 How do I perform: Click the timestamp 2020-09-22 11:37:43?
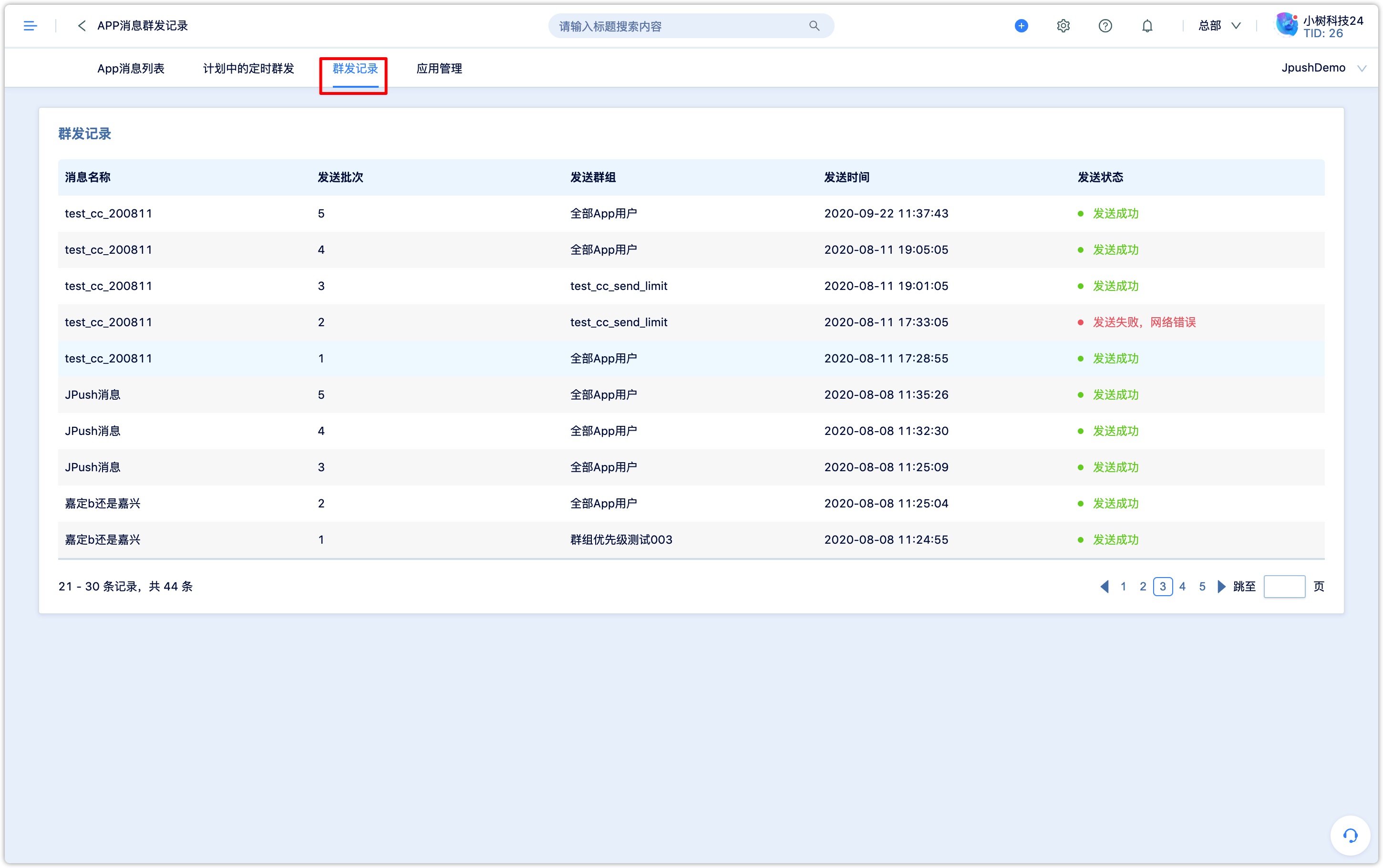(886, 214)
